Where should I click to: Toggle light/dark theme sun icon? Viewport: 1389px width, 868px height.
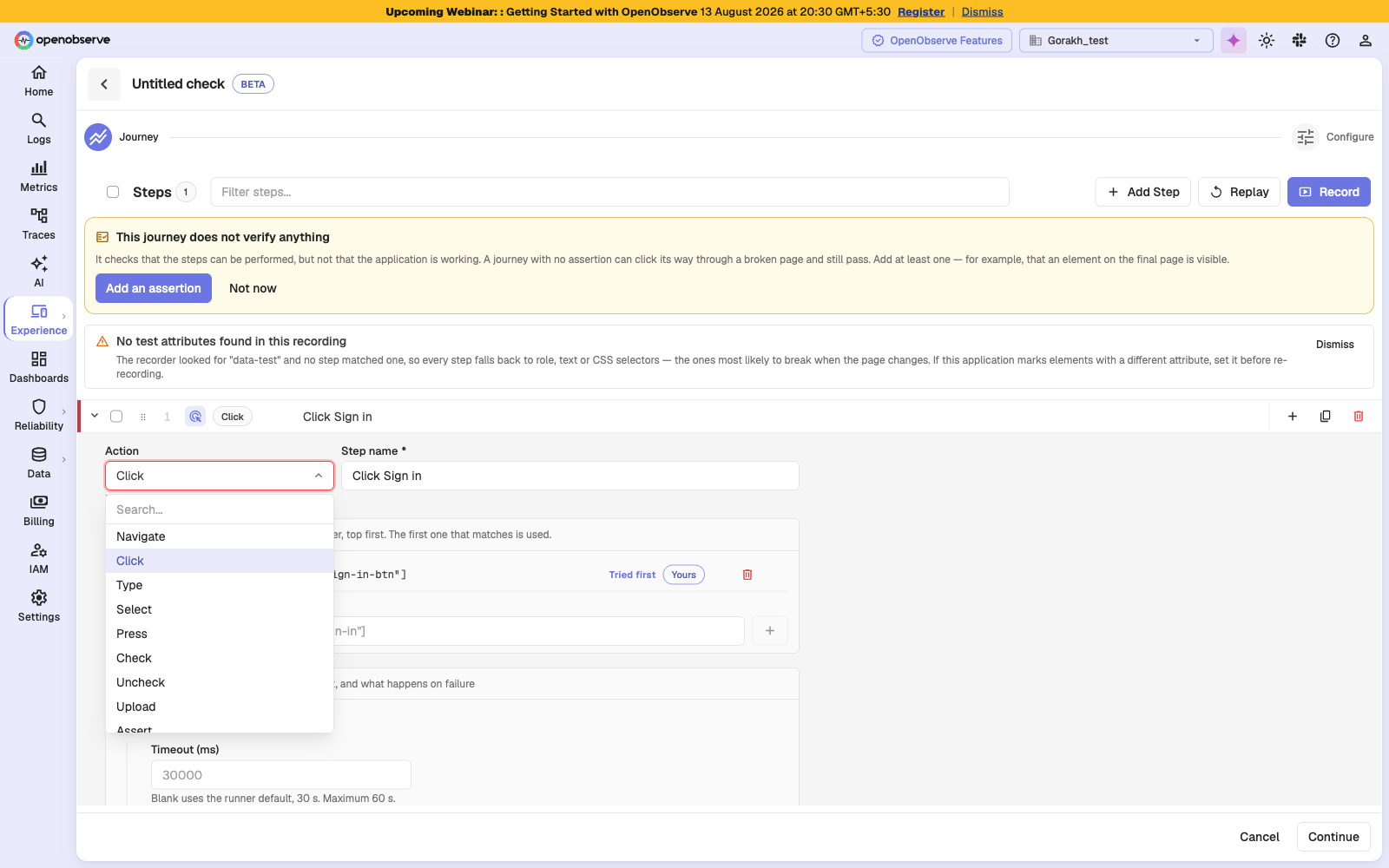coord(1267,41)
